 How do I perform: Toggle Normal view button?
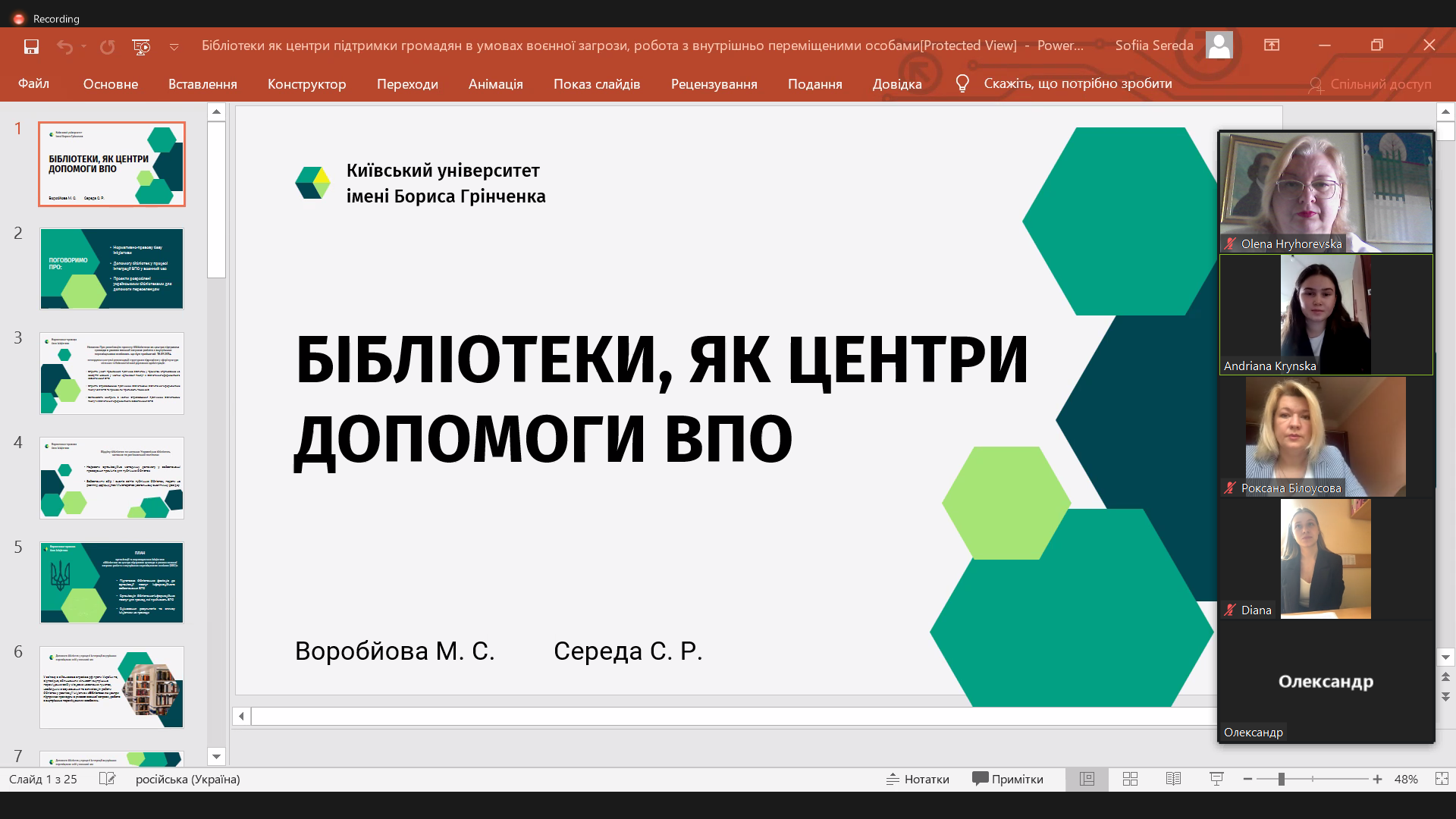[x=1087, y=779]
